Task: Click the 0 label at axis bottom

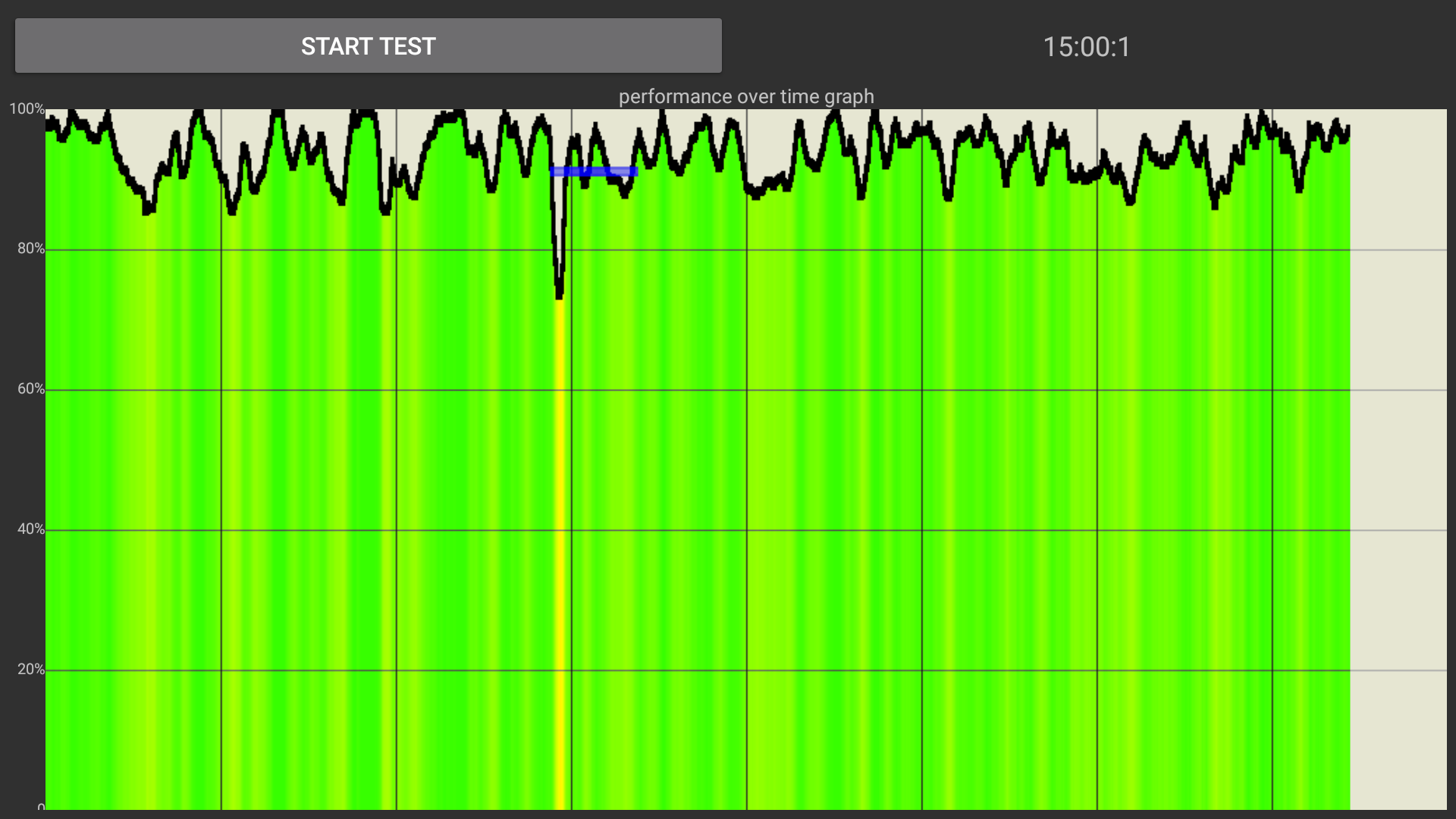Action: [41, 807]
